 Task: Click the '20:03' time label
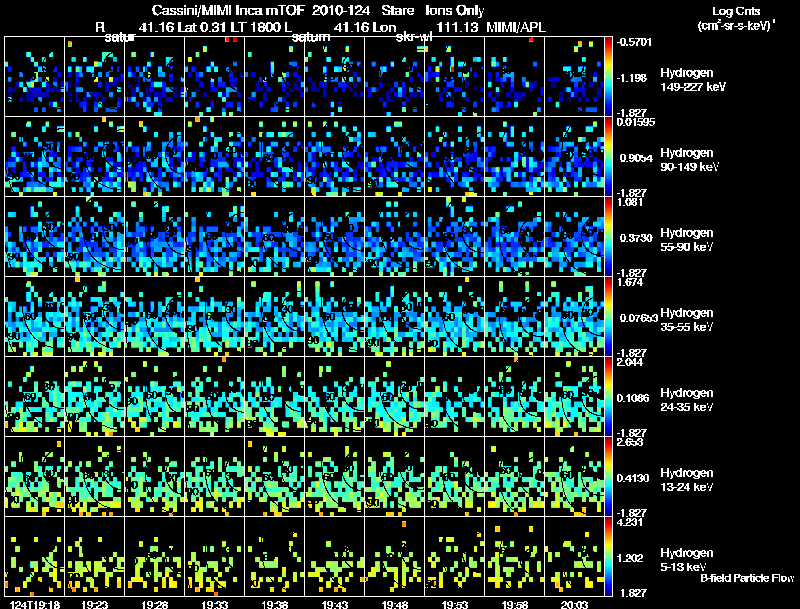pos(574,604)
